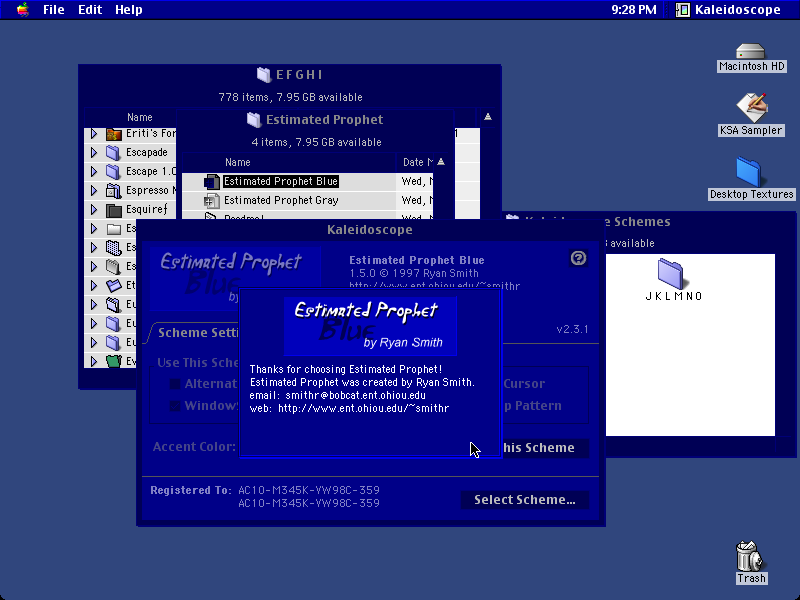Select the green Ev folder icon
This screenshot has height=600, width=800.
coord(114,361)
